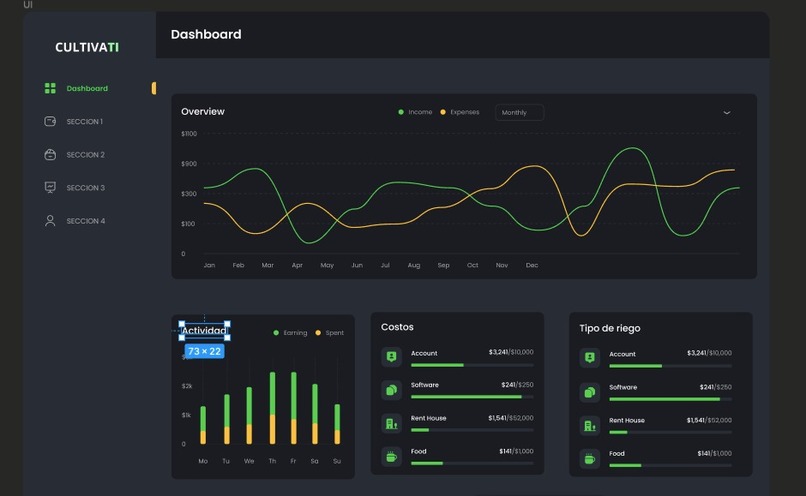Viewport: 806px width, 496px height.
Task: Click the Dashboard page header title
Action: pyautogui.click(x=206, y=34)
